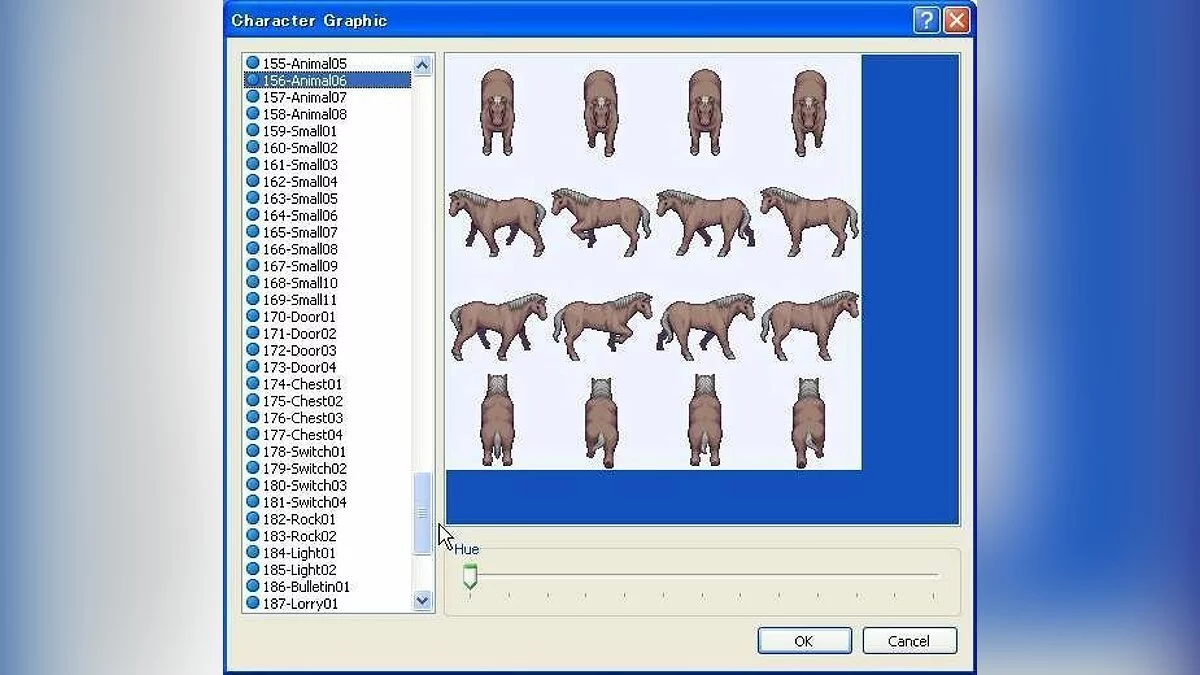Choose 158-Animal08 graphic
This screenshot has width=1200, height=675.
[x=328, y=114]
